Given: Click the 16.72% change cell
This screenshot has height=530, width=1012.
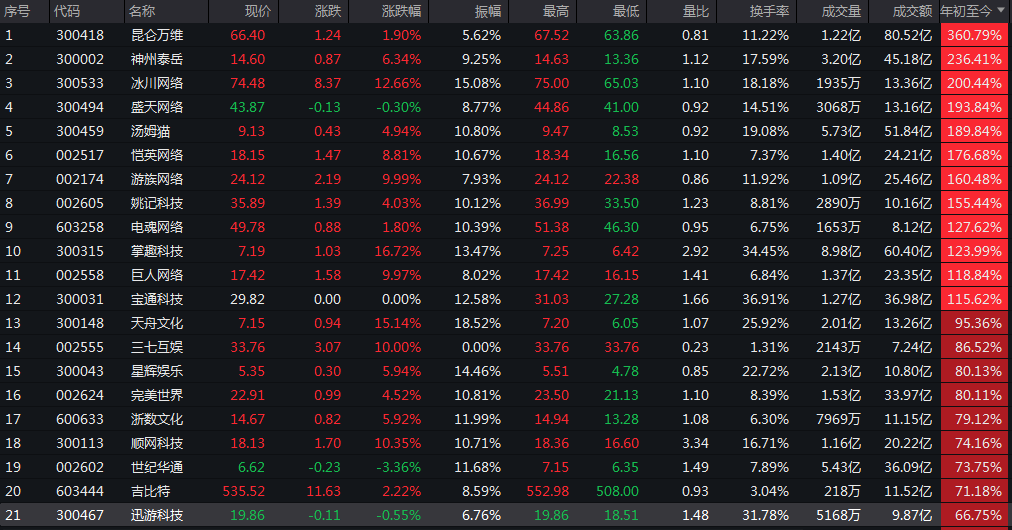Looking at the screenshot, I should [398, 251].
